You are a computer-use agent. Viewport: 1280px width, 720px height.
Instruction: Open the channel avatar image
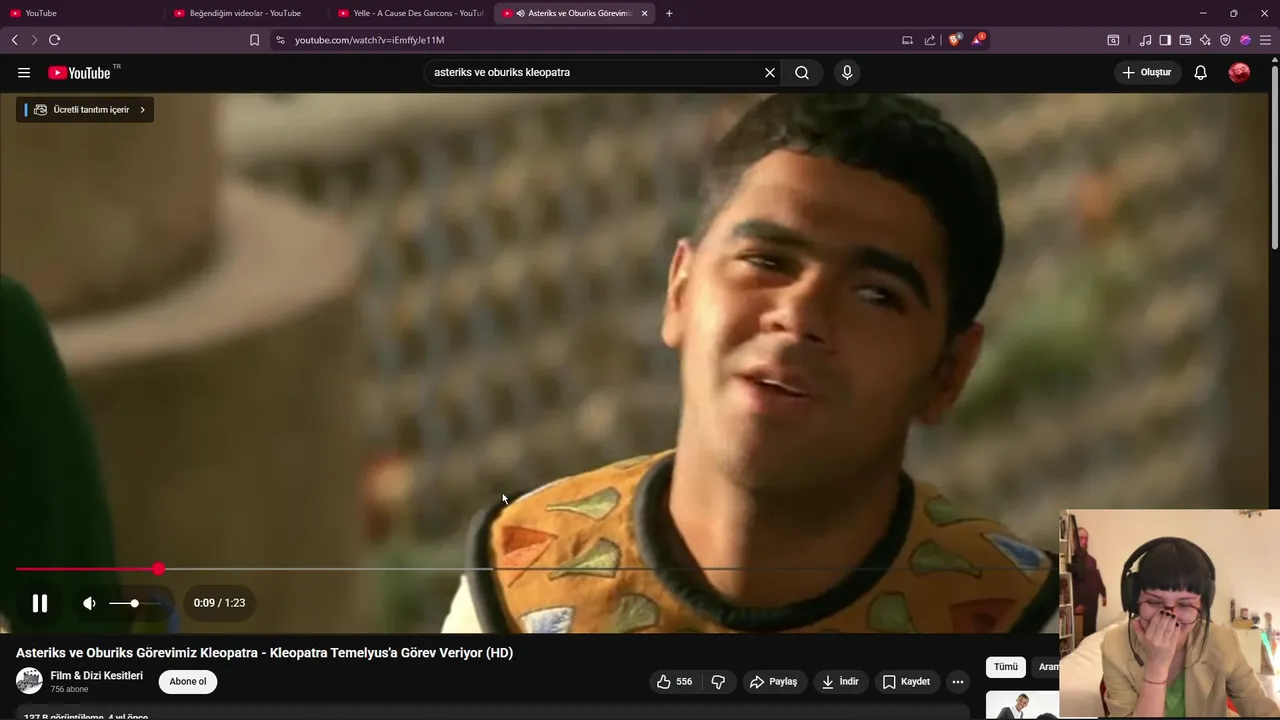point(29,681)
